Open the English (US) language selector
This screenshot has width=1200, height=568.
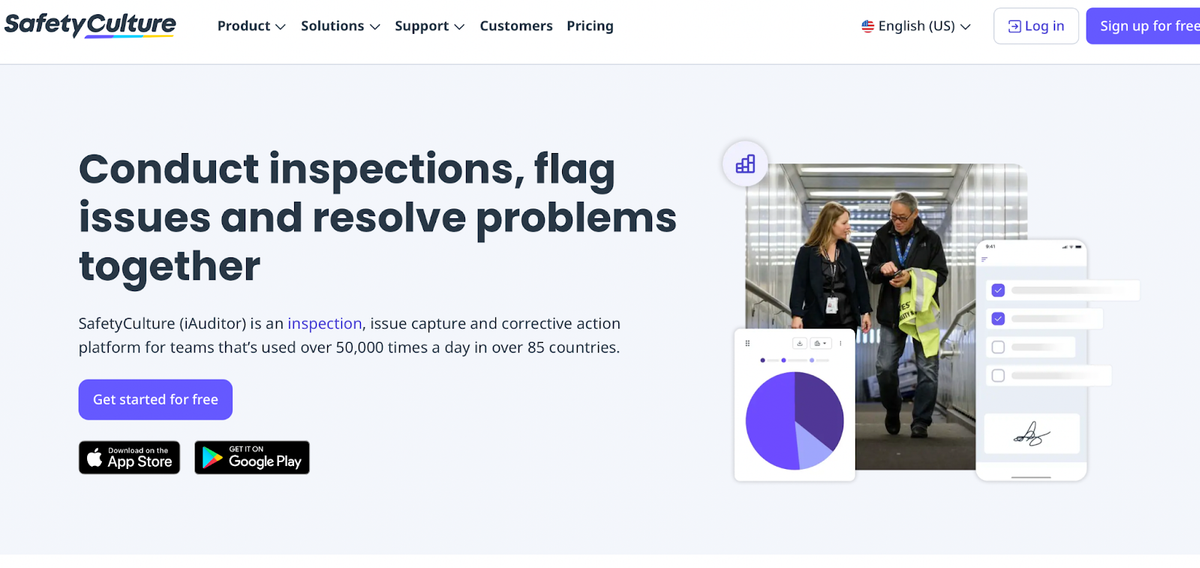[916, 27]
